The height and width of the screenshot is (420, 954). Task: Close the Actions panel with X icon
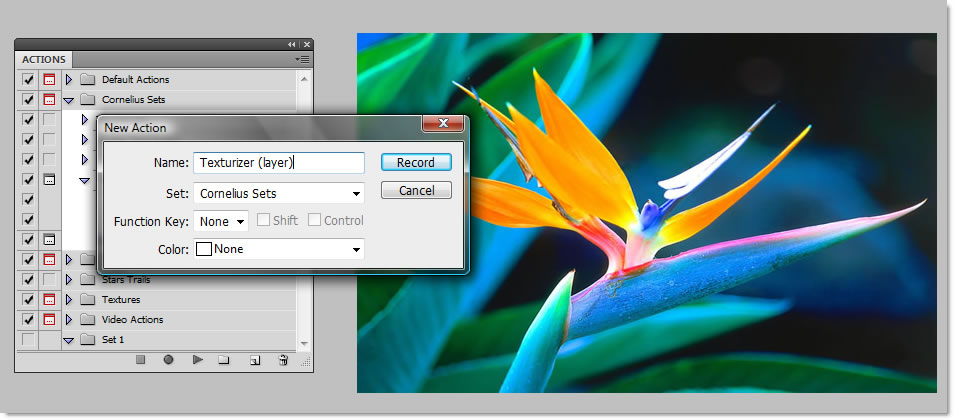(307, 44)
